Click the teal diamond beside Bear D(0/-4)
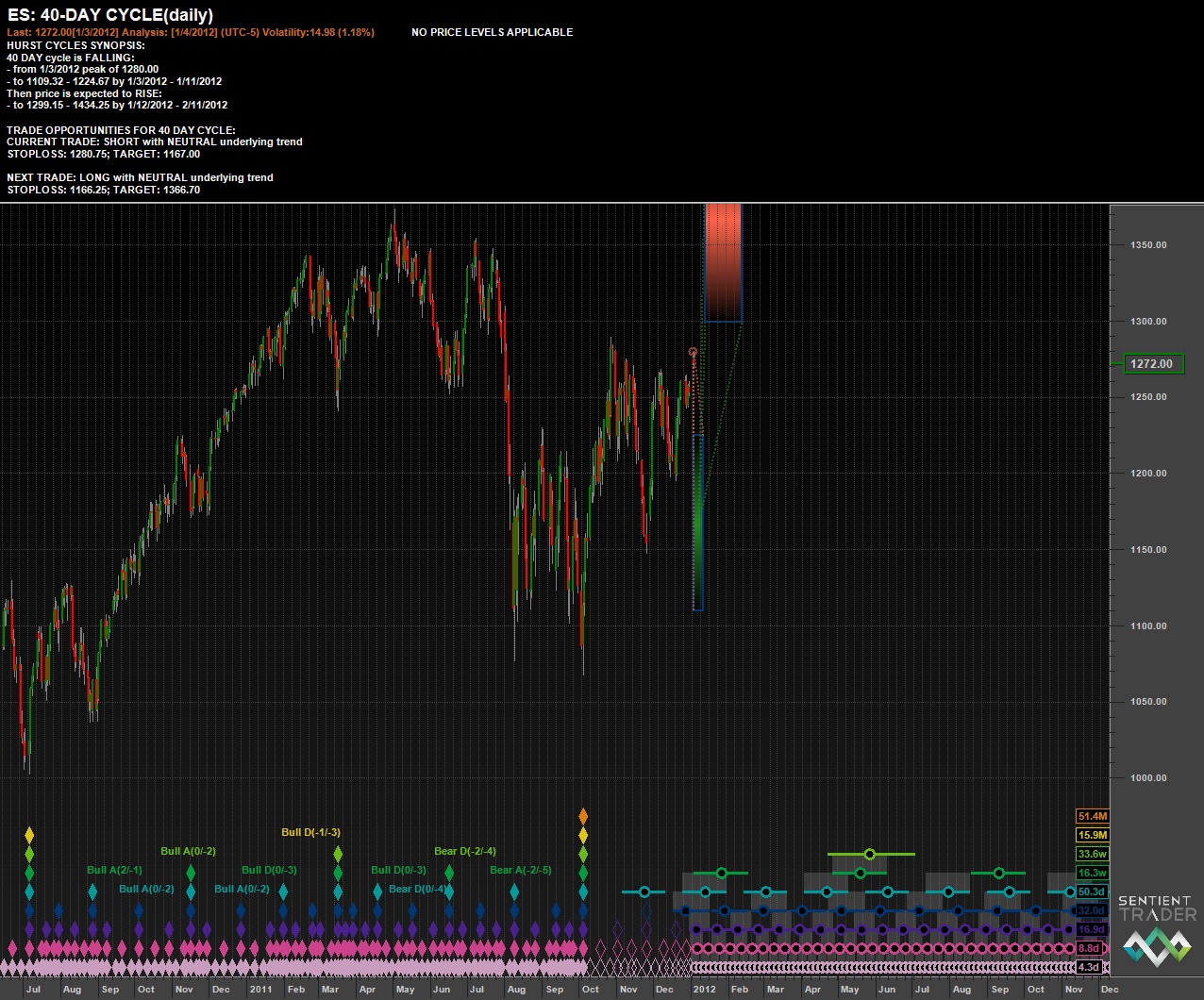The height and width of the screenshot is (1000, 1204). 377,890
